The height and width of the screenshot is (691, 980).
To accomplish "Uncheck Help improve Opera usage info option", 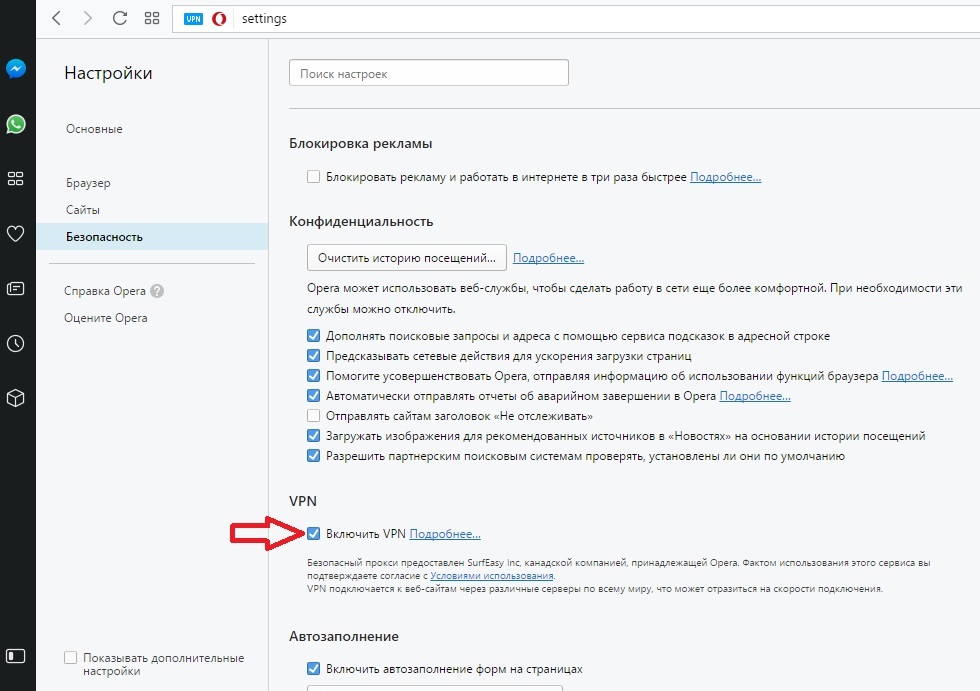I will pos(314,375).
